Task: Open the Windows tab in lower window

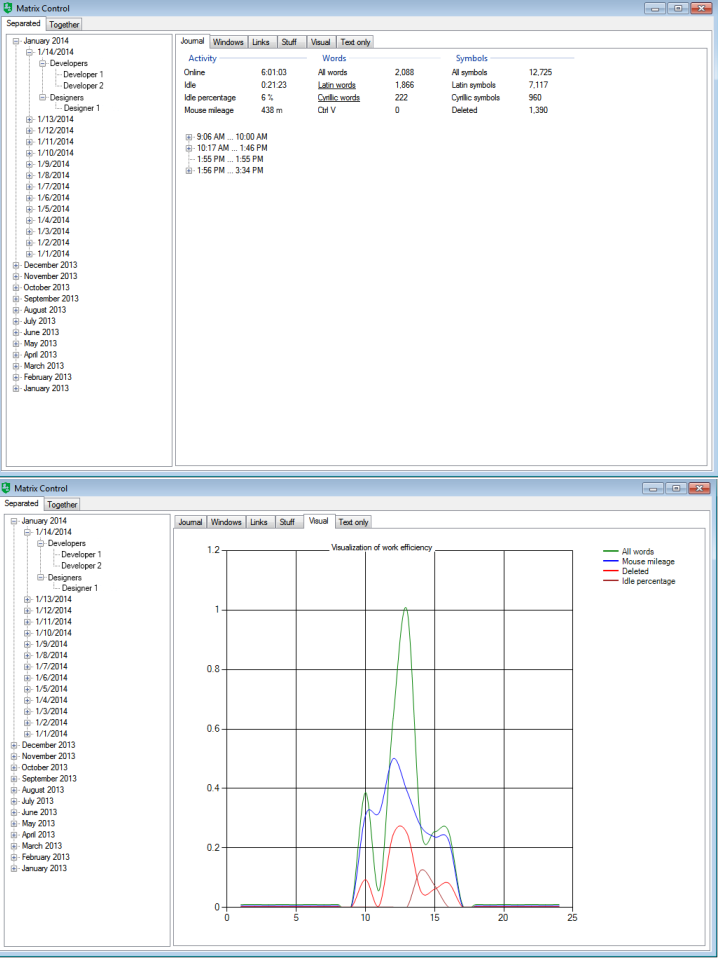Action: (x=226, y=522)
